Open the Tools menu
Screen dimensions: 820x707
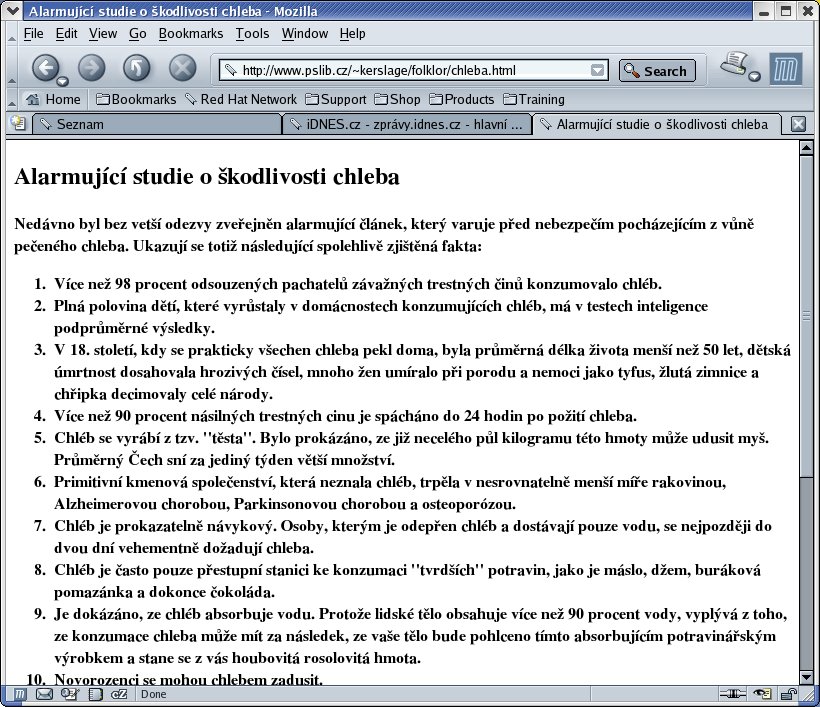coord(252,33)
